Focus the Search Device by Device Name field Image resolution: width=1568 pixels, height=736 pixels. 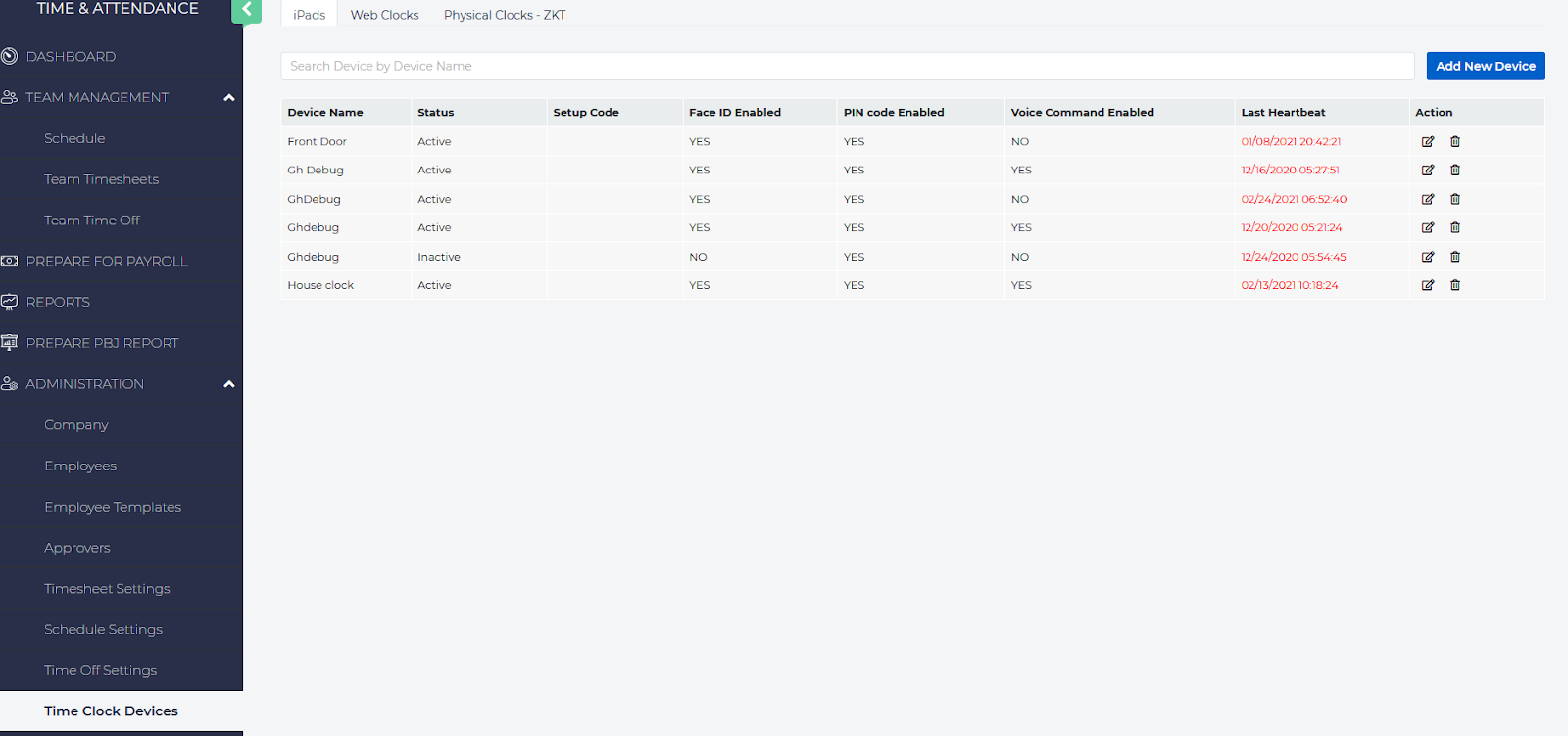pos(847,66)
